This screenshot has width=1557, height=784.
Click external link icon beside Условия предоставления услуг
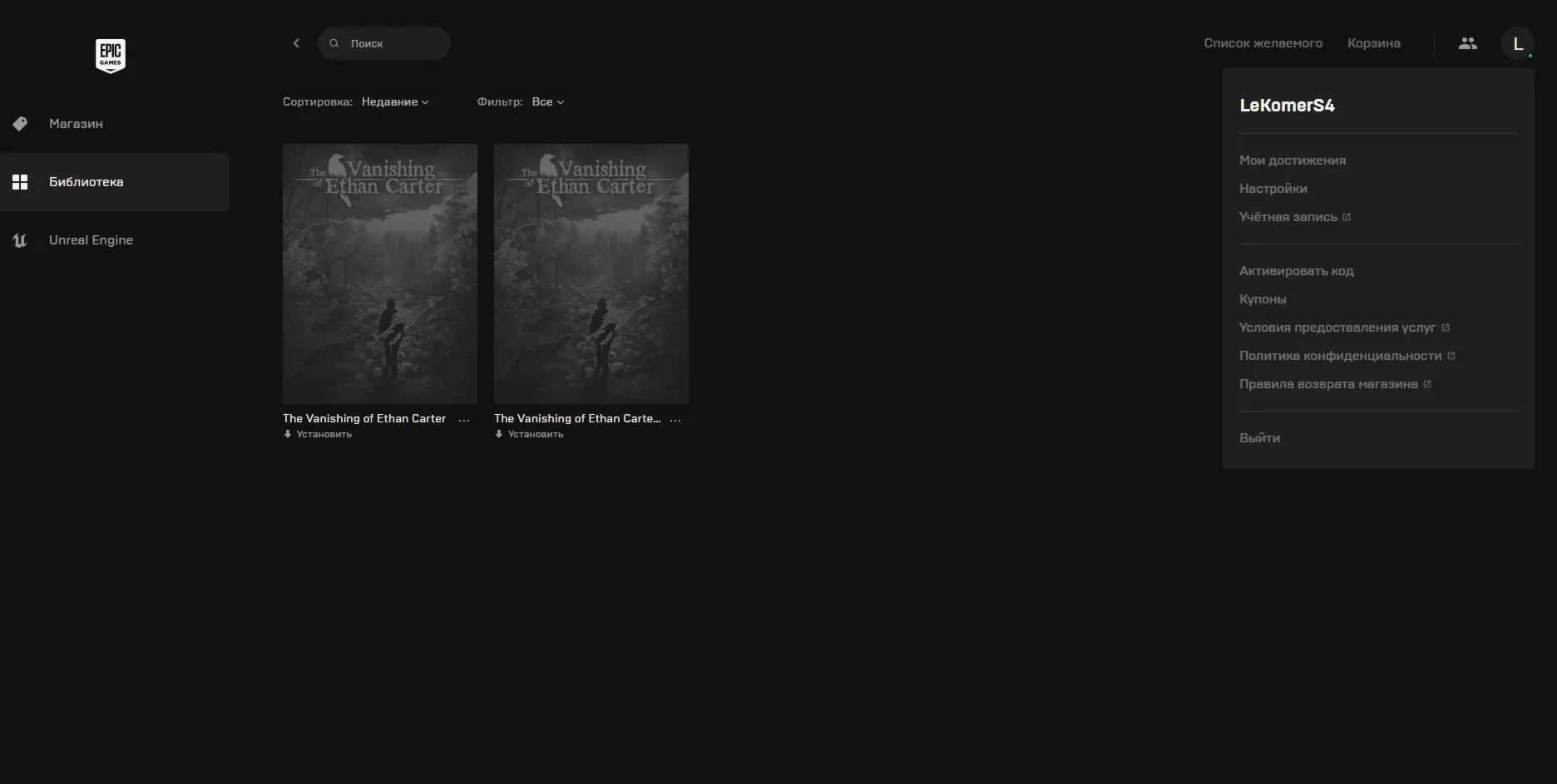[x=1446, y=328]
